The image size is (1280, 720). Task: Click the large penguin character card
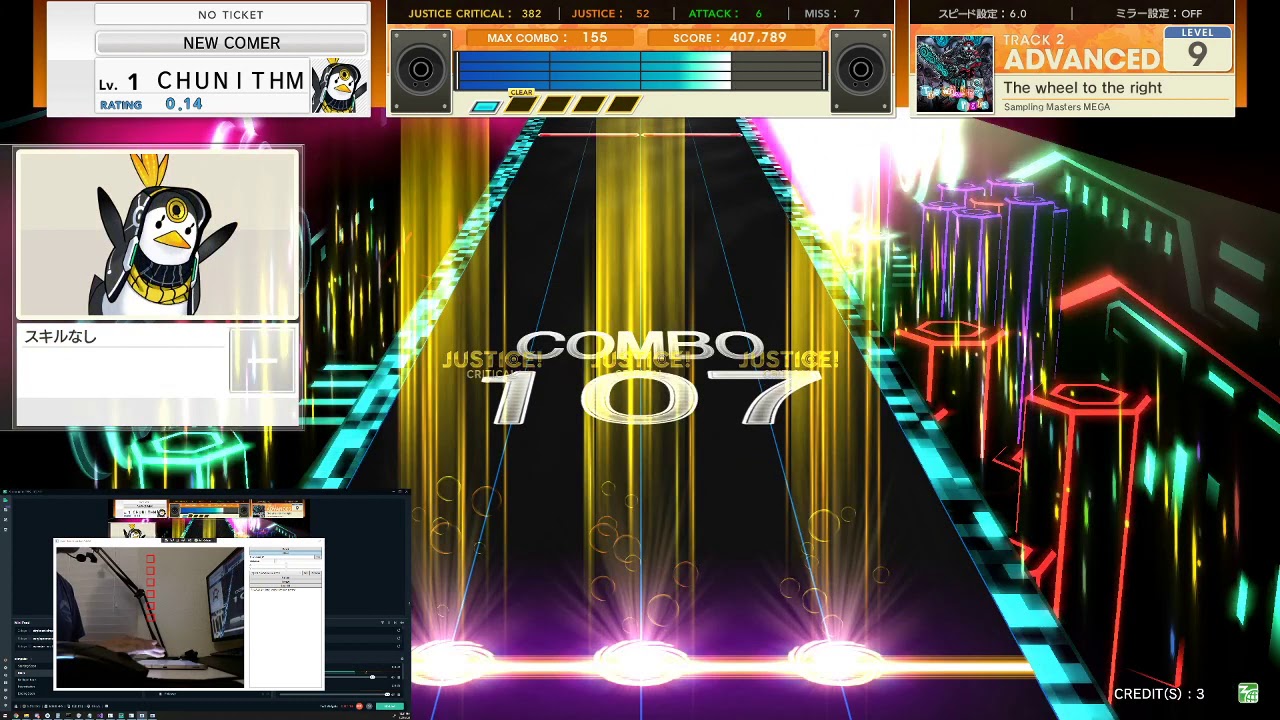pos(158,235)
